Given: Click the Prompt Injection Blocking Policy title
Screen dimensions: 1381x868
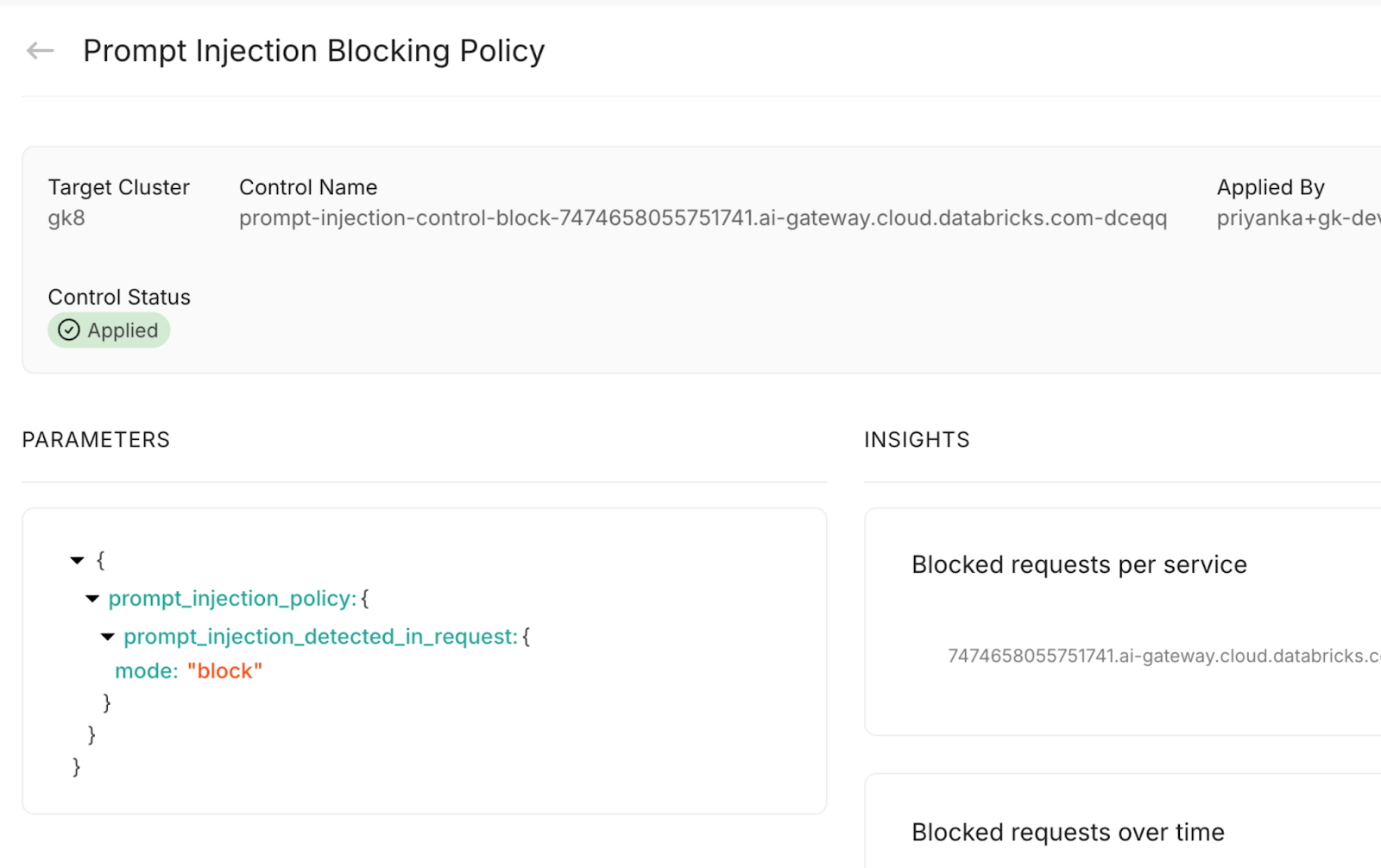Looking at the screenshot, I should [313, 51].
